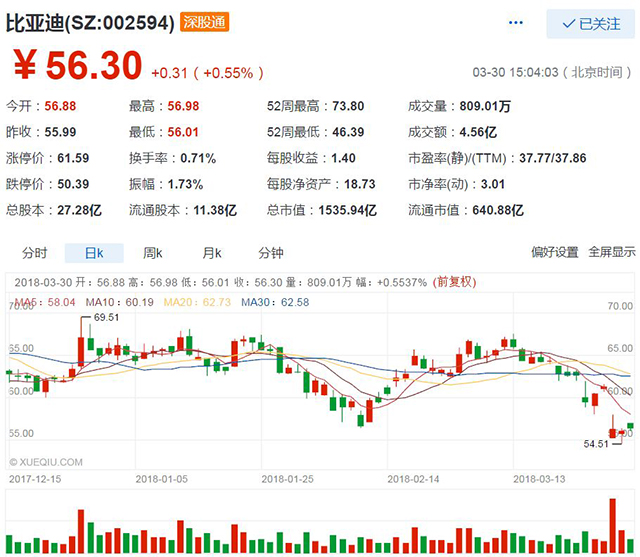Click the current price ¥56.30

point(78,65)
